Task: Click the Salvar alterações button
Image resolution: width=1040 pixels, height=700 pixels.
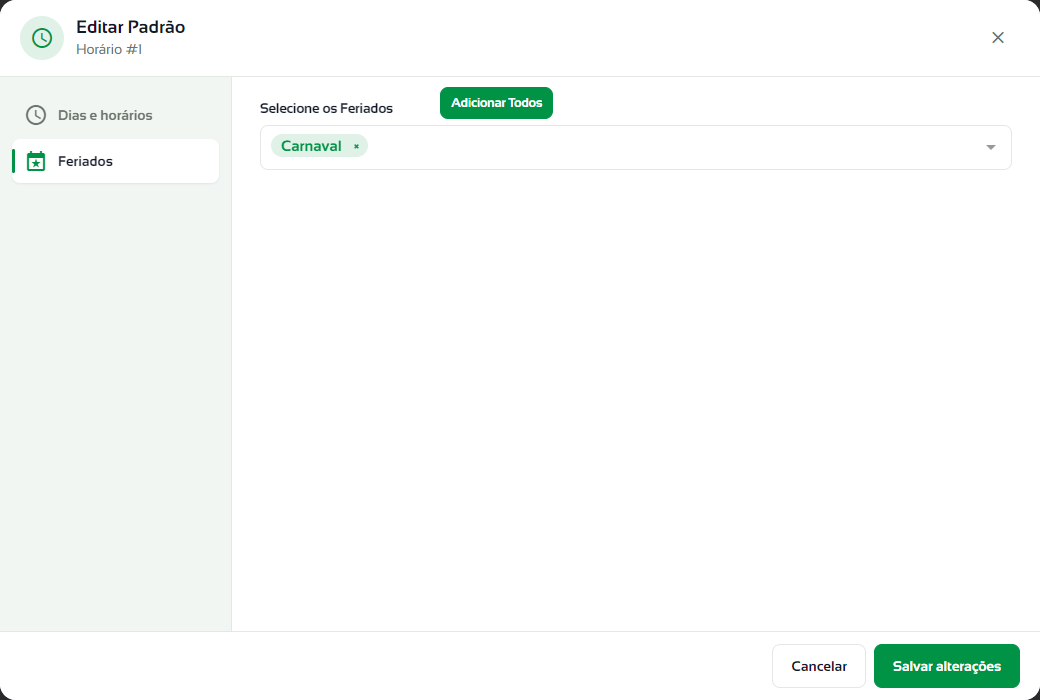Action: click(x=946, y=665)
